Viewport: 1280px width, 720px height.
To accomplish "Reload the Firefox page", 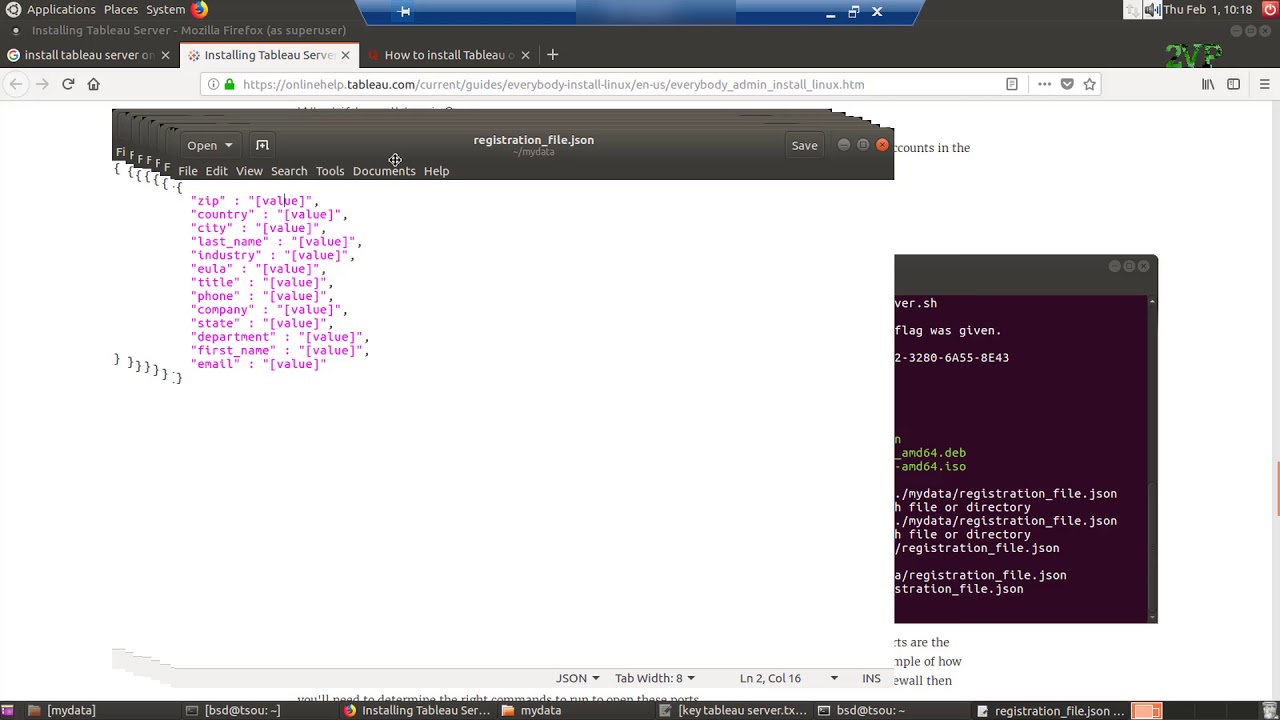I will click(x=68, y=84).
